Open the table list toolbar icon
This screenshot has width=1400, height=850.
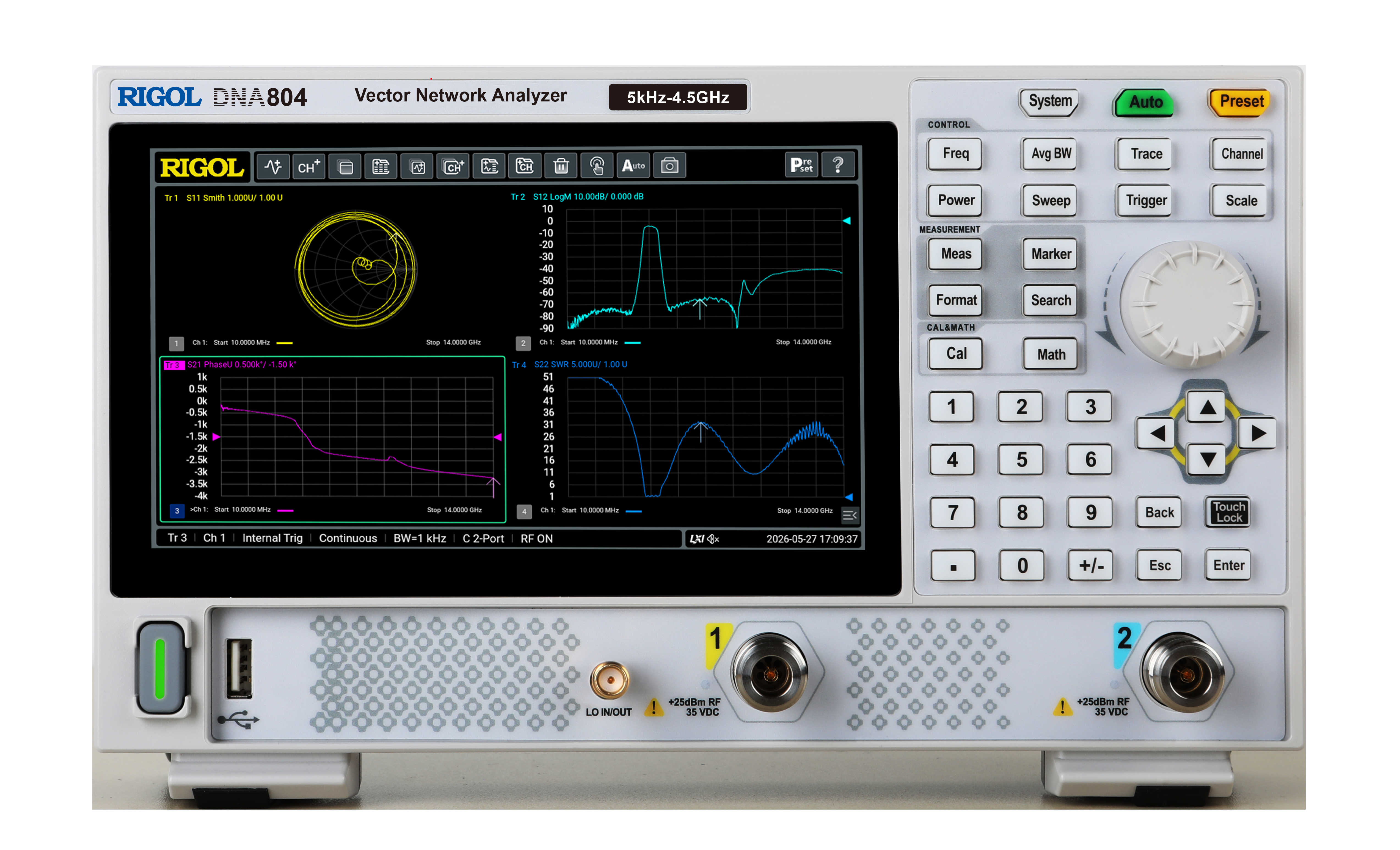click(381, 167)
